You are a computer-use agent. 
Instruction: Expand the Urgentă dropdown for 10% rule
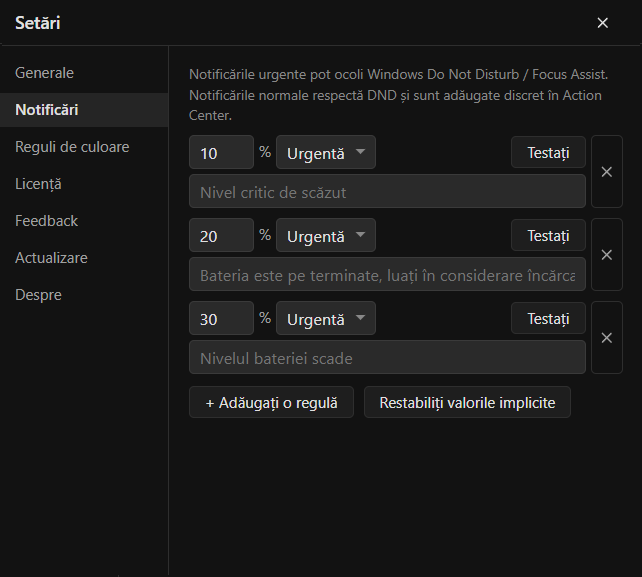pos(326,152)
